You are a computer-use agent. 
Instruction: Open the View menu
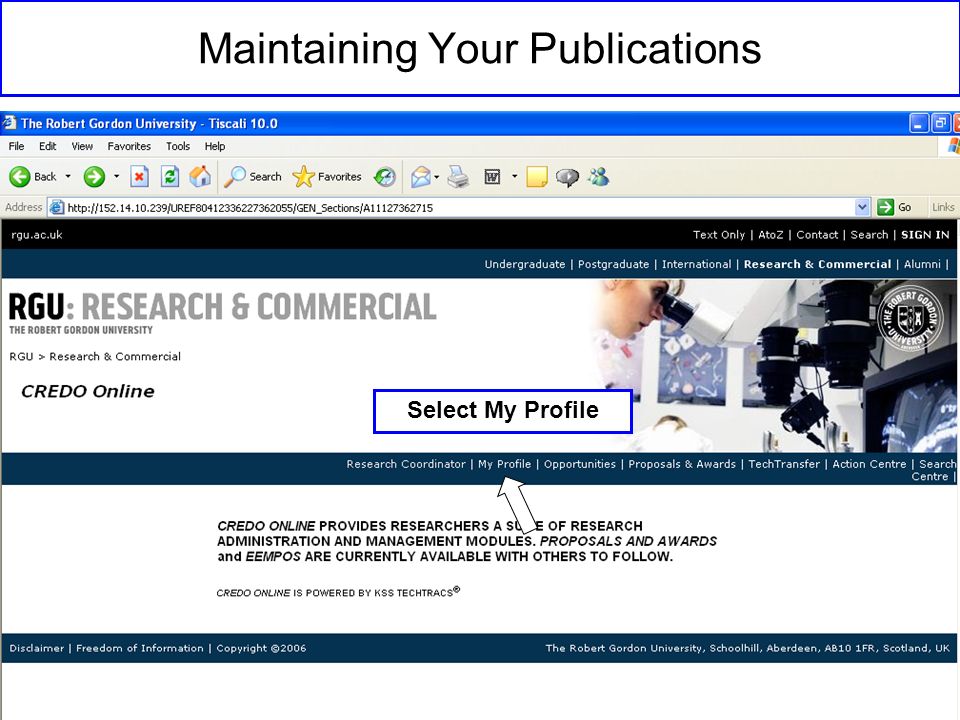click(82, 146)
